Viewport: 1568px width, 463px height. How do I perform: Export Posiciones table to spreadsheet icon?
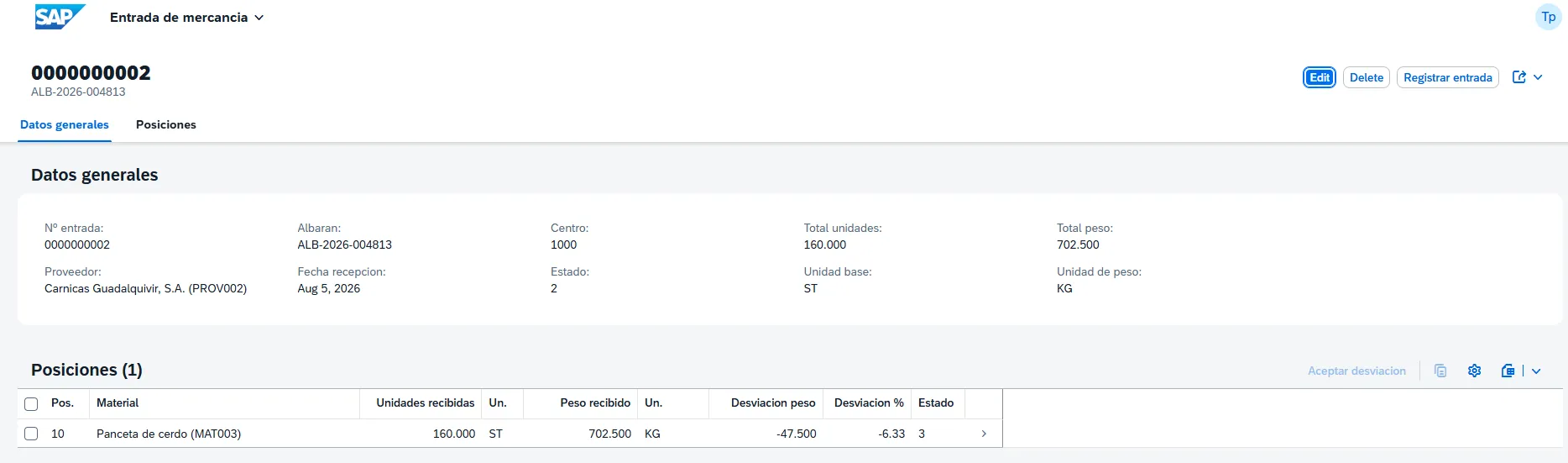pos(1508,371)
